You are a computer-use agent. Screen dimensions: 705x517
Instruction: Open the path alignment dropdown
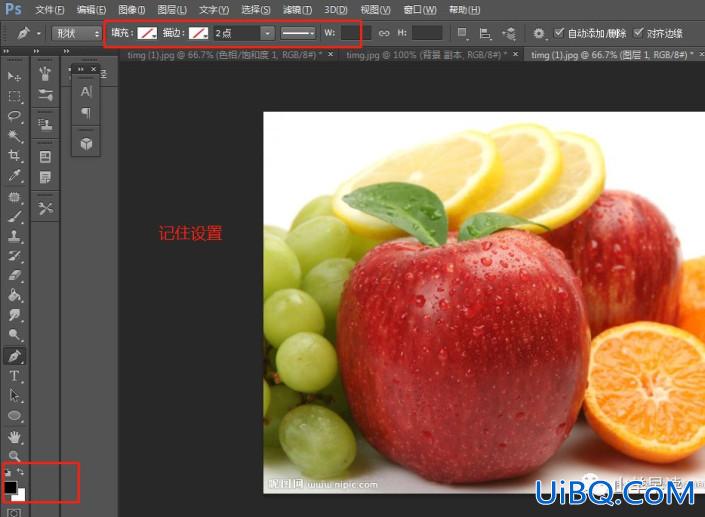pos(485,33)
